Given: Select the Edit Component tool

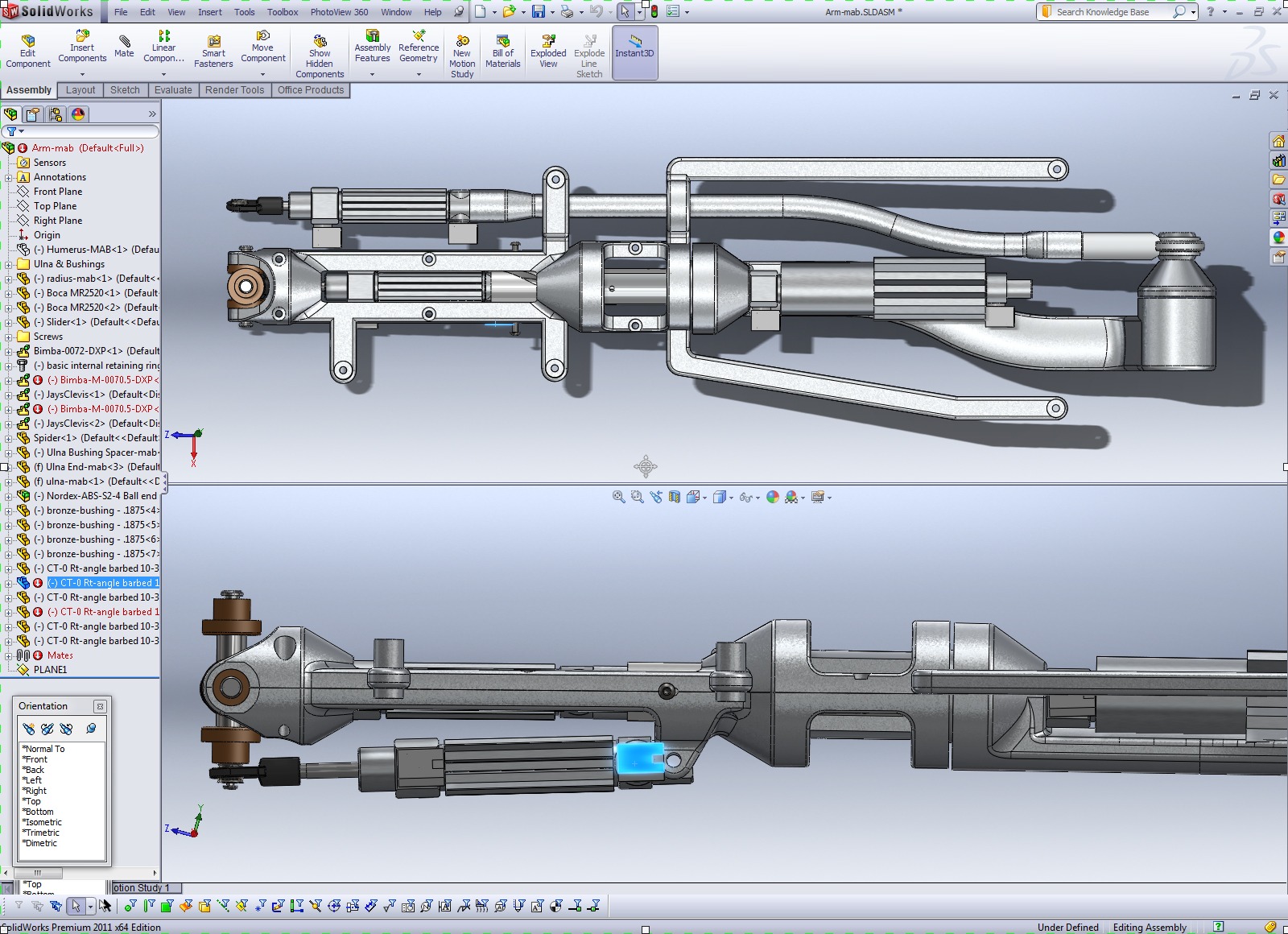Looking at the screenshot, I should tap(28, 51).
